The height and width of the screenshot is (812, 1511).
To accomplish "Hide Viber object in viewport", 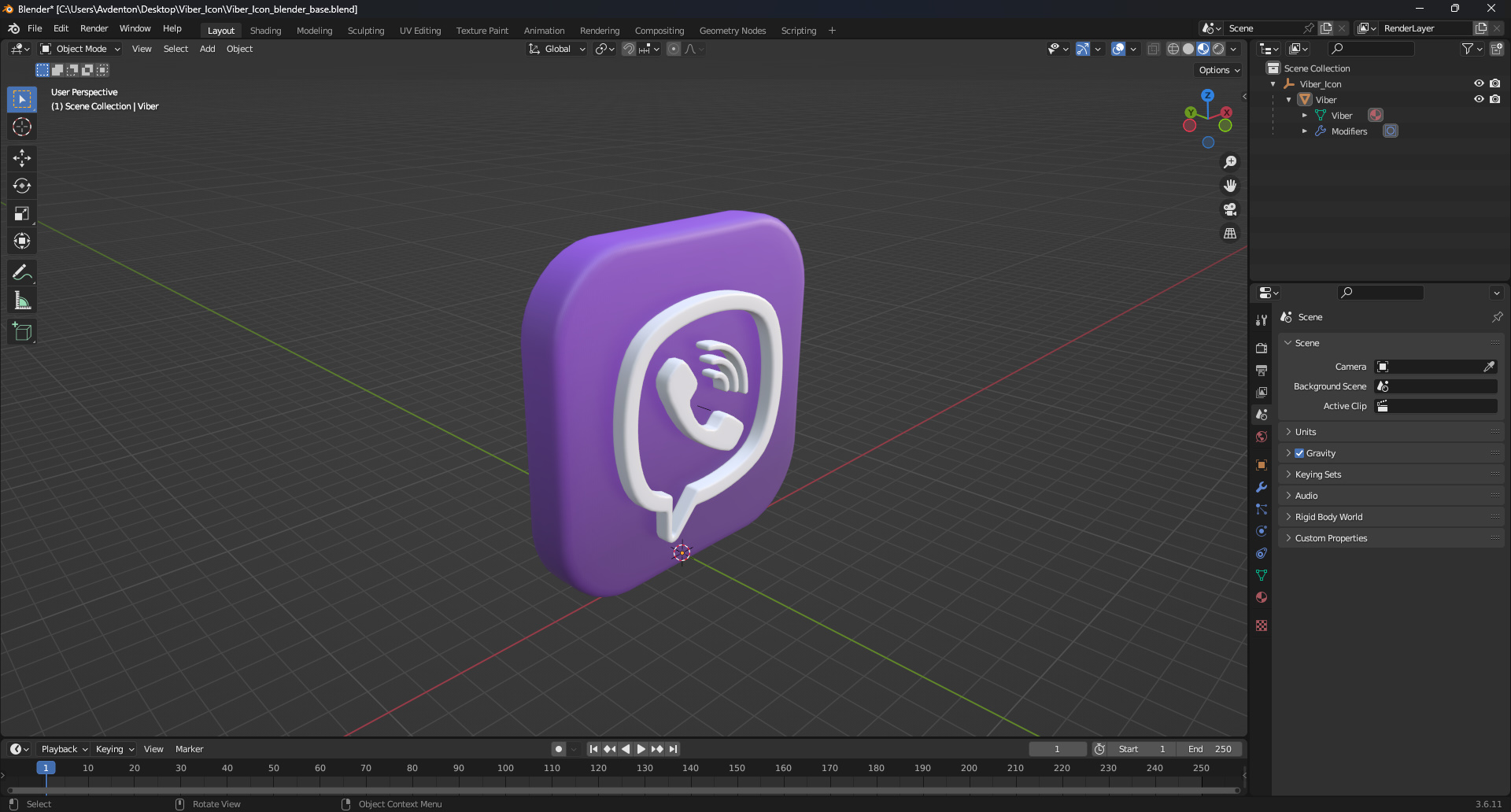I will pyautogui.click(x=1479, y=99).
